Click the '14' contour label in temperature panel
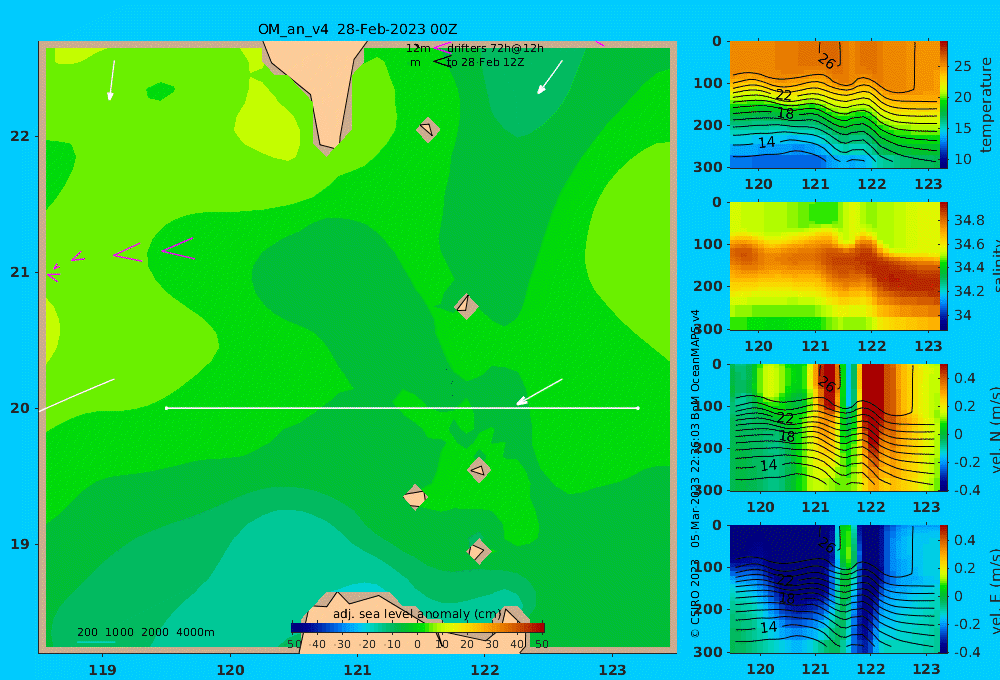The width and height of the screenshot is (1000, 680). [x=767, y=142]
